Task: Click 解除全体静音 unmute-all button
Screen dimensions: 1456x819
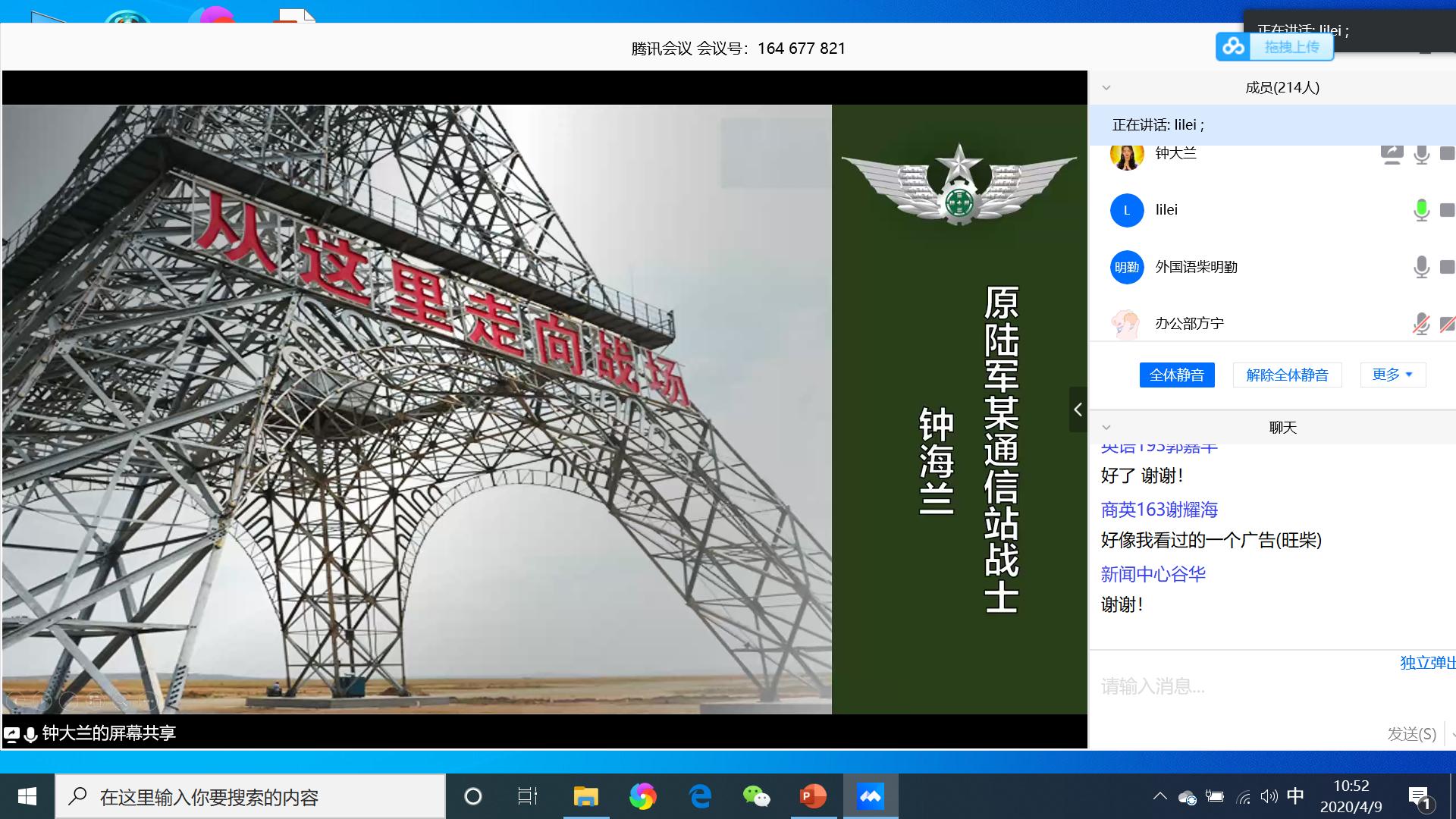Action: pos(1287,375)
